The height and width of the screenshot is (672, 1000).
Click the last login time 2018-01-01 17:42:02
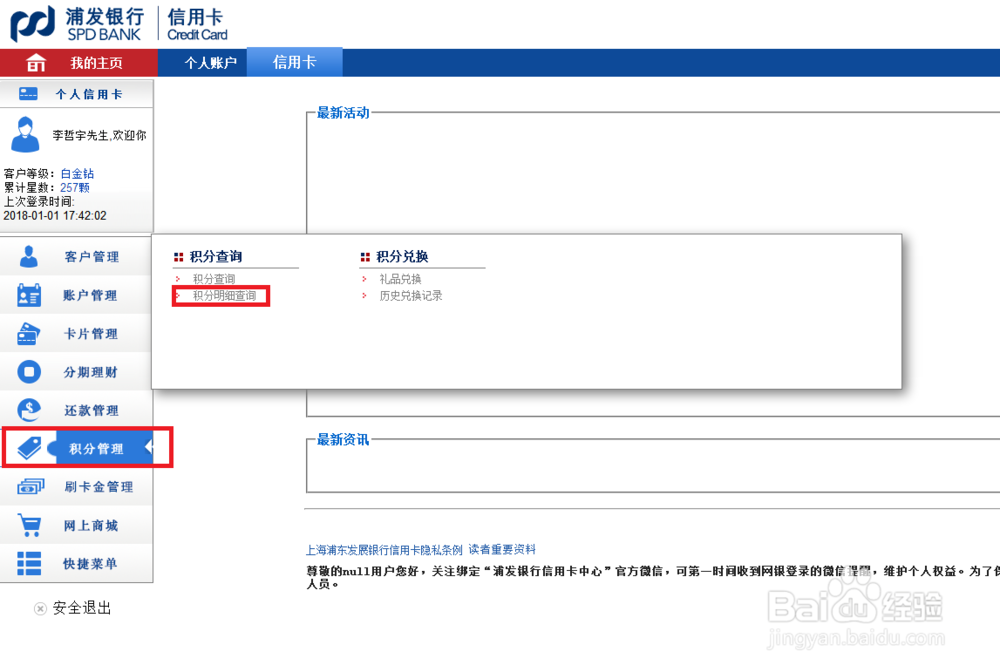[x=55, y=215]
